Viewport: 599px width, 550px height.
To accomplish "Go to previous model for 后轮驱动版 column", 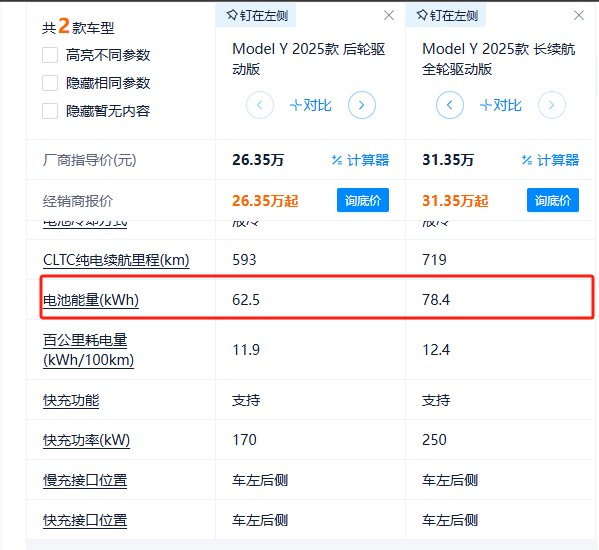I will (260, 105).
